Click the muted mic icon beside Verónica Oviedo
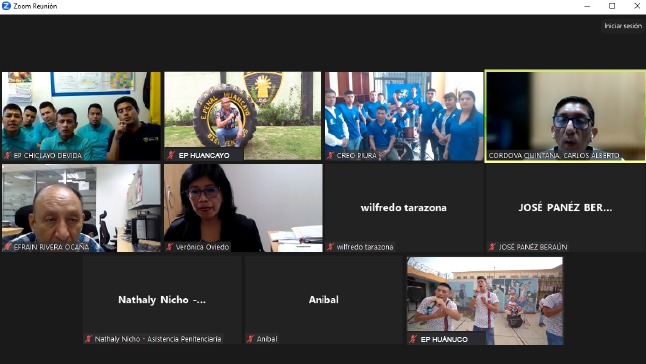This screenshot has width=646, height=364. tap(169, 247)
